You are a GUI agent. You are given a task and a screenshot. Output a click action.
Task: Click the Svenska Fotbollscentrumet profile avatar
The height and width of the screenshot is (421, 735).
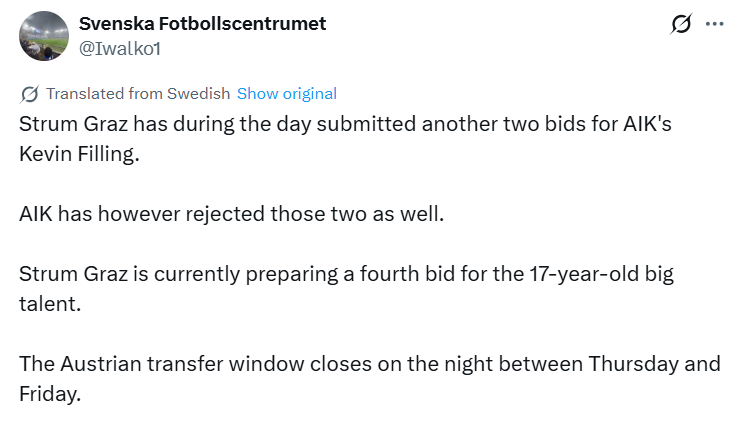(45, 35)
